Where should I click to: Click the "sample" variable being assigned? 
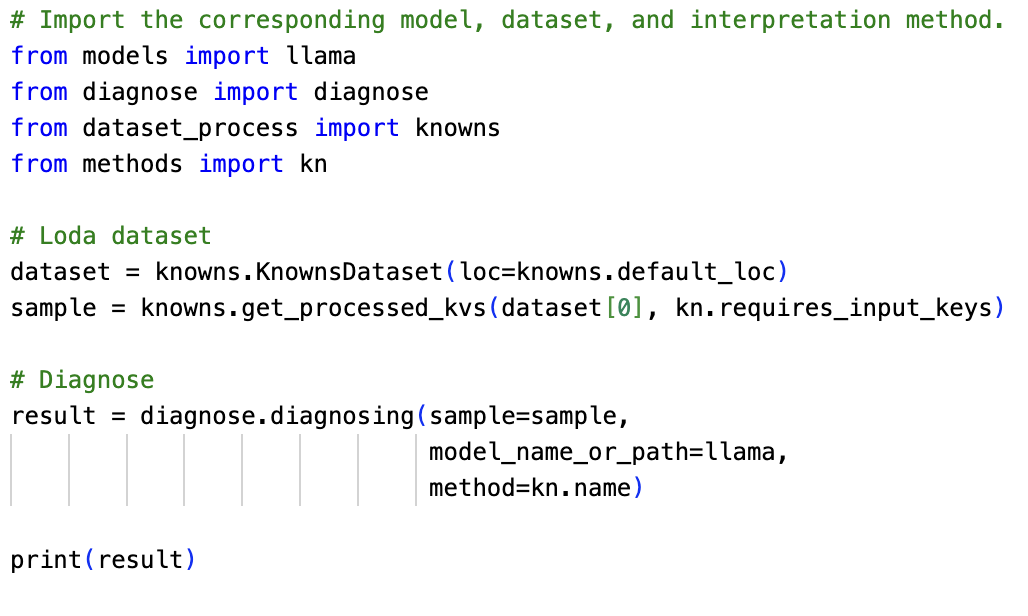click(x=53, y=308)
